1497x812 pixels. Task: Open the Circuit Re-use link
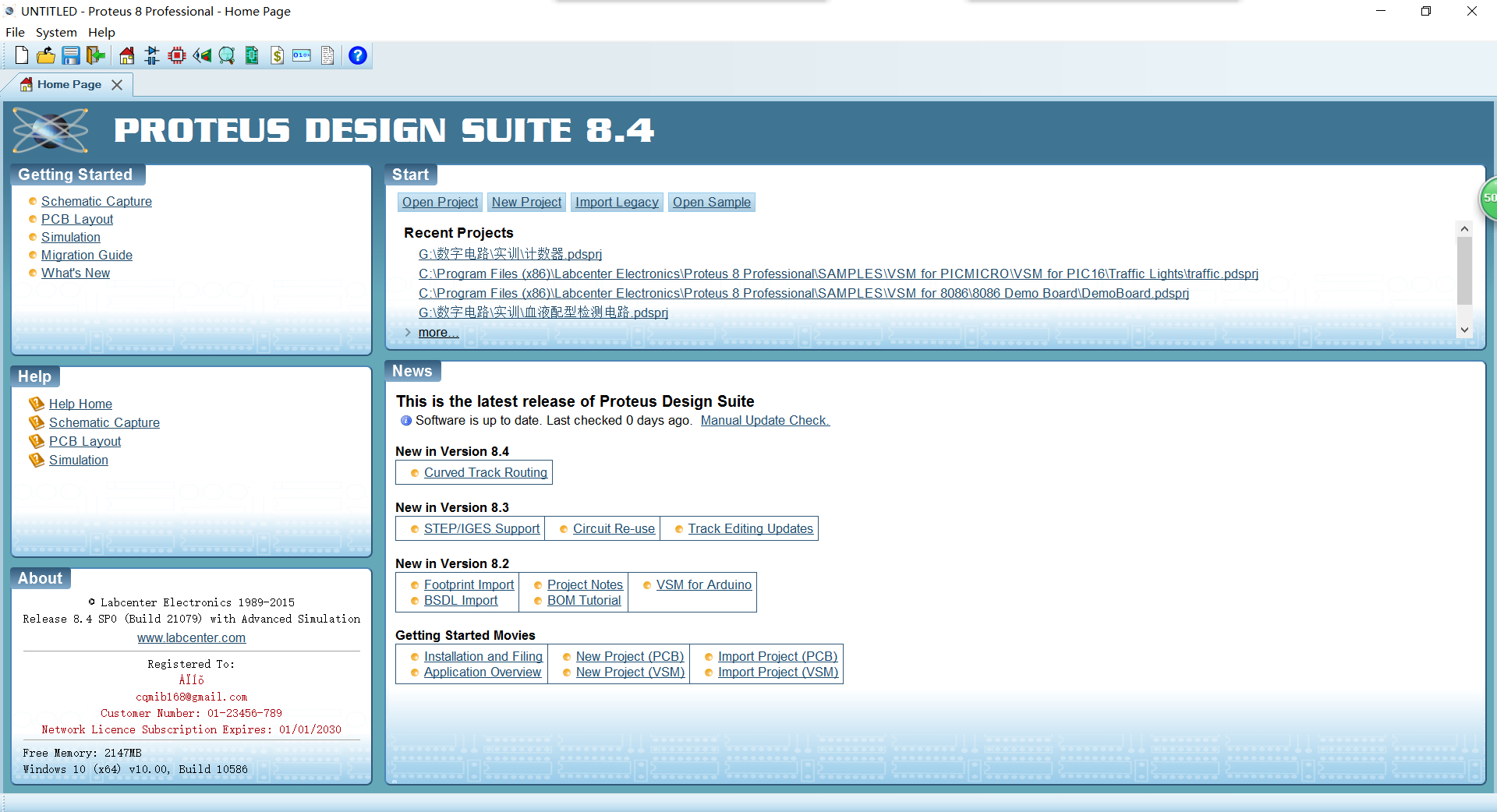(614, 528)
